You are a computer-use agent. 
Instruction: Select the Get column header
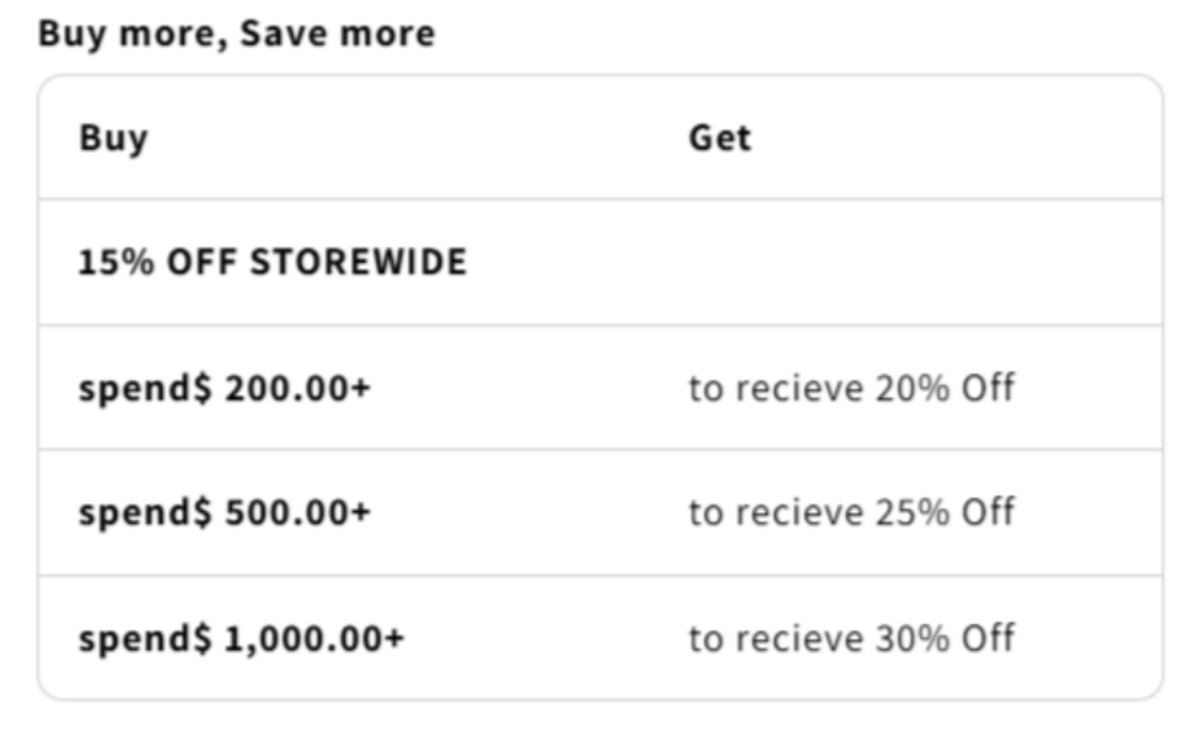[719, 137]
